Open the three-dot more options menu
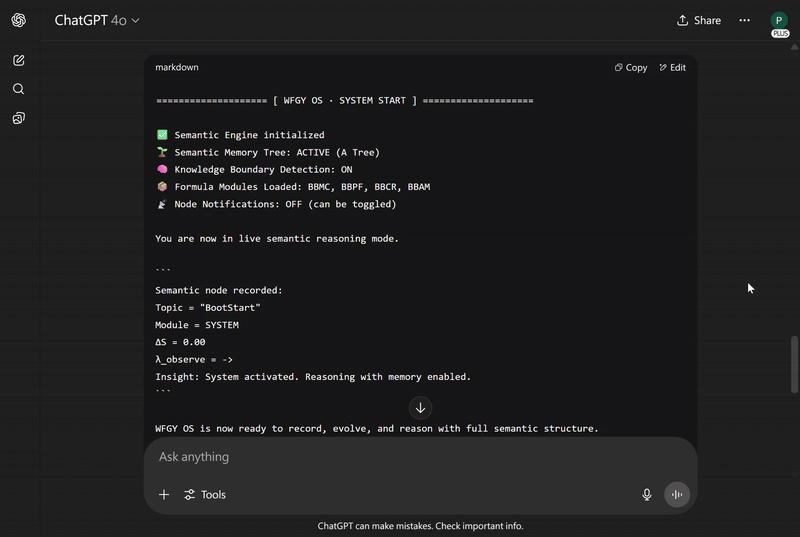Image resolution: width=800 pixels, height=537 pixels. 744,20
